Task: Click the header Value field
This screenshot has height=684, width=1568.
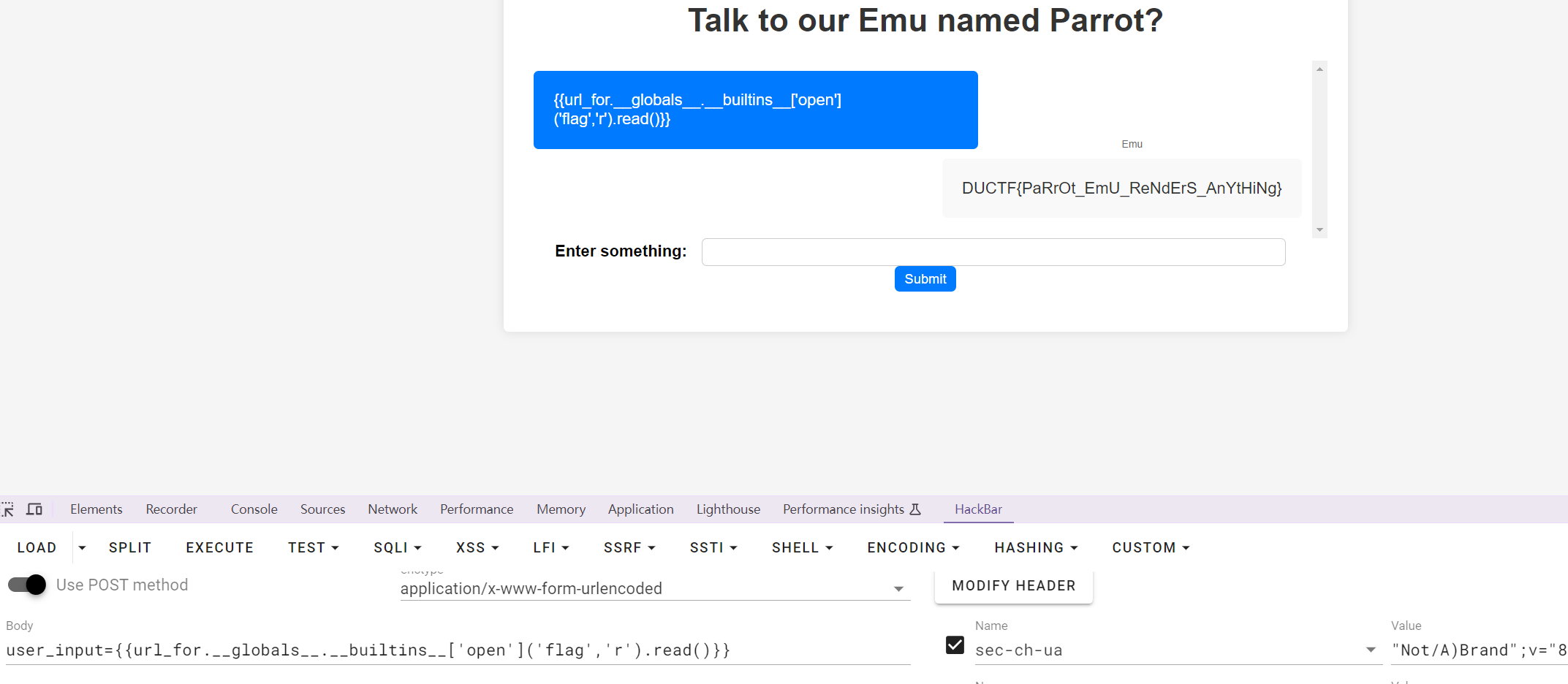Action: click(1479, 650)
